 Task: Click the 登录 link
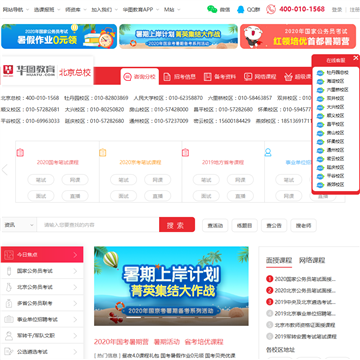pos(337,10)
